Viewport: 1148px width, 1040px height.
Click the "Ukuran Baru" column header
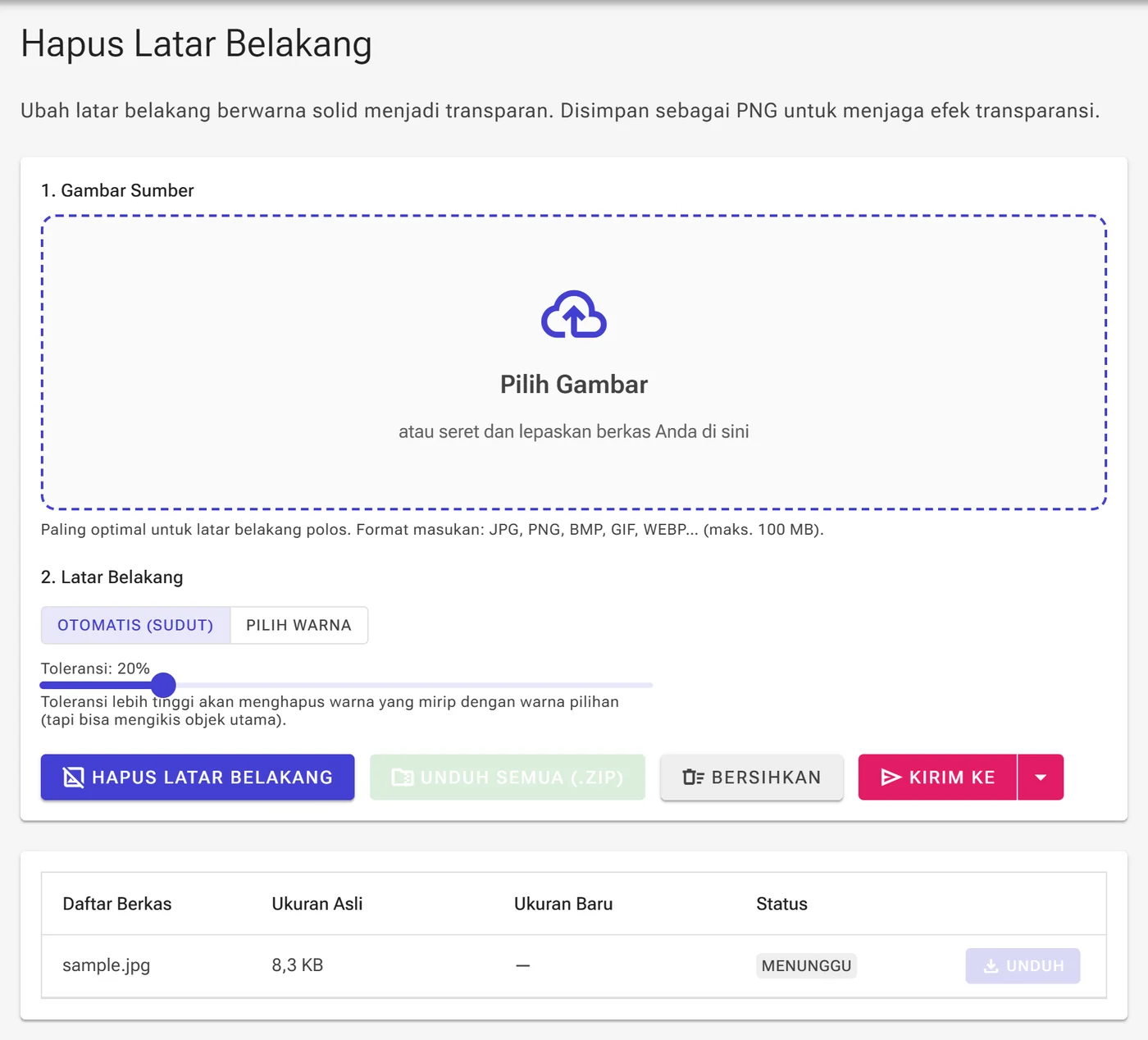click(x=563, y=904)
